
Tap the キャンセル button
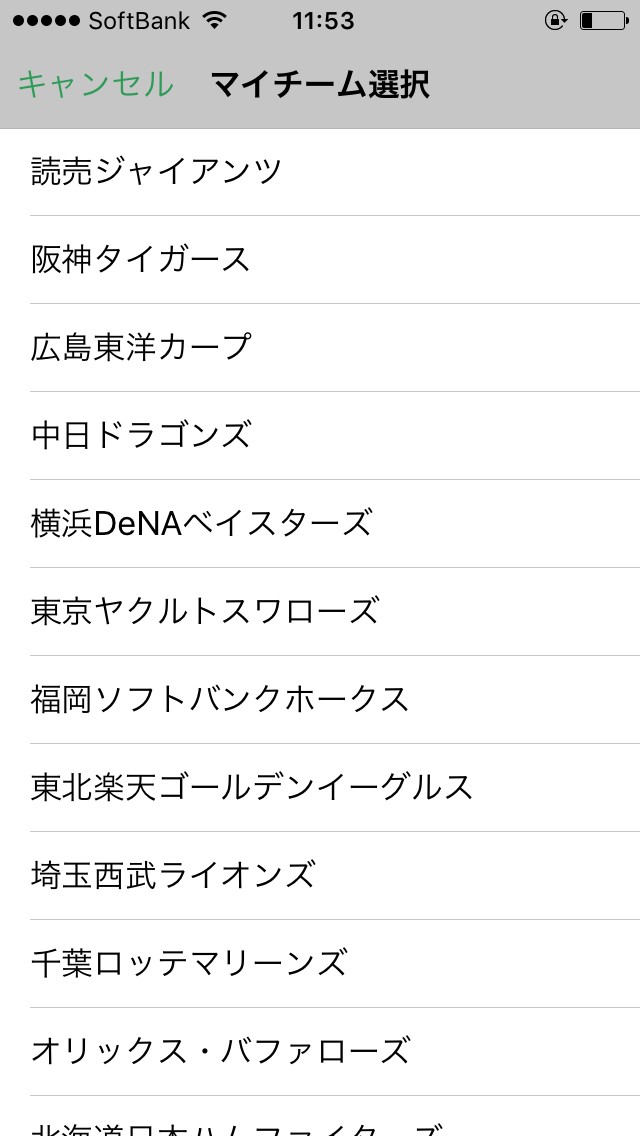tap(95, 85)
